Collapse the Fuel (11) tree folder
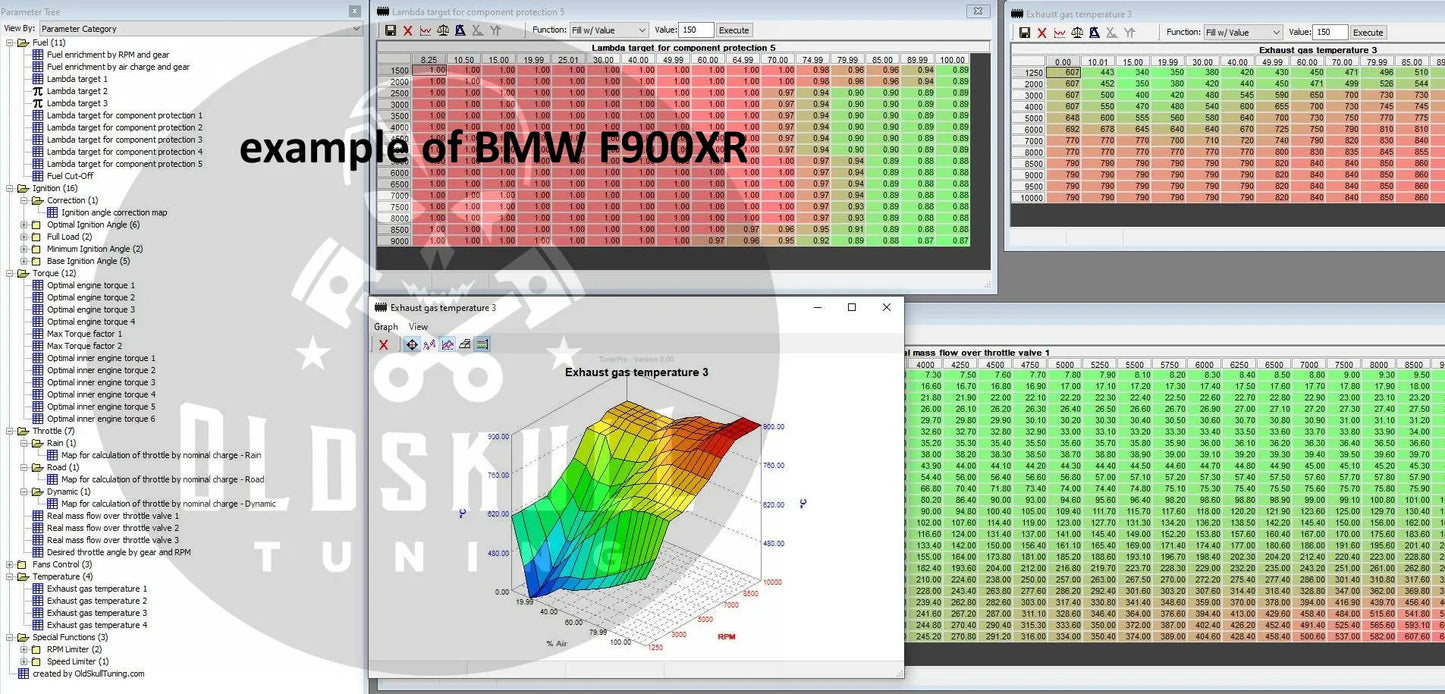 pos(10,43)
